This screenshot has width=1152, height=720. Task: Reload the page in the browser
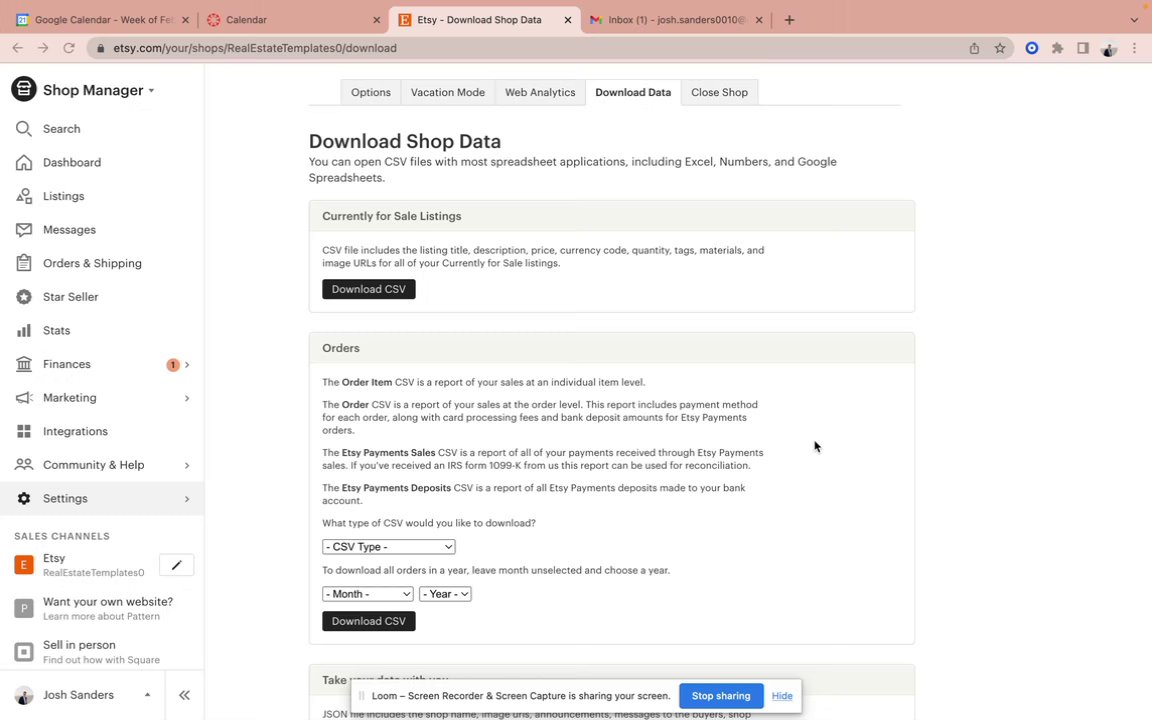(69, 48)
